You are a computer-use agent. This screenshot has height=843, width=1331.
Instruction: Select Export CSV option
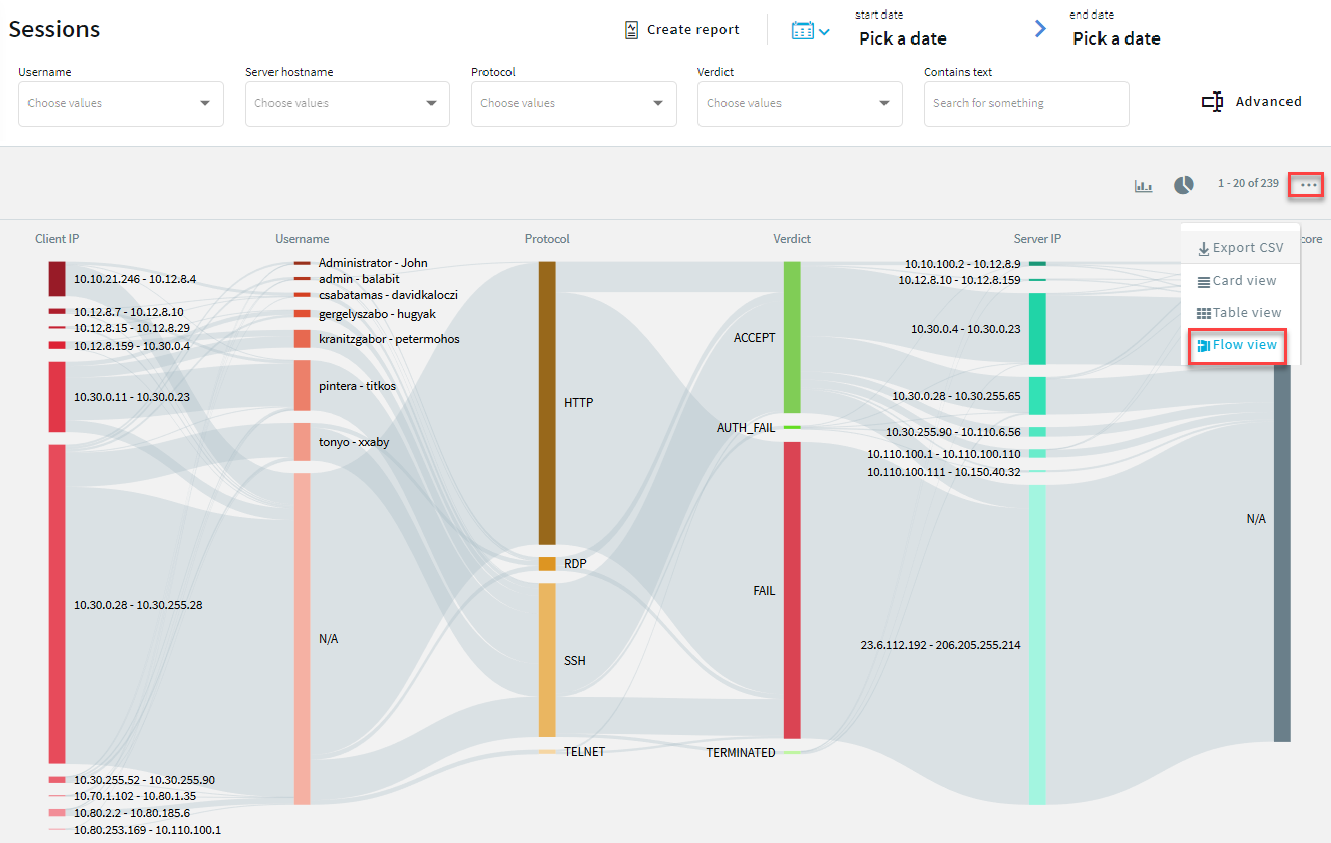(x=1240, y=248)
